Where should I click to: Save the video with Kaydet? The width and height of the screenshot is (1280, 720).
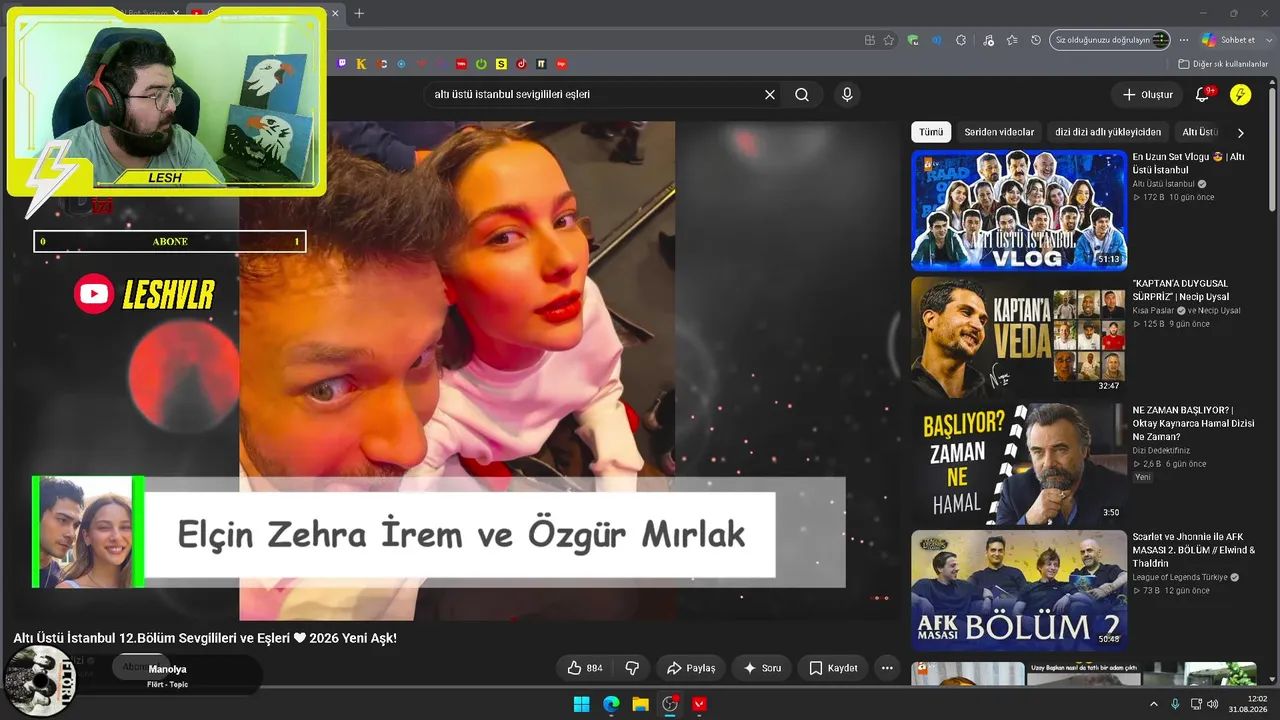click(834, 668)
